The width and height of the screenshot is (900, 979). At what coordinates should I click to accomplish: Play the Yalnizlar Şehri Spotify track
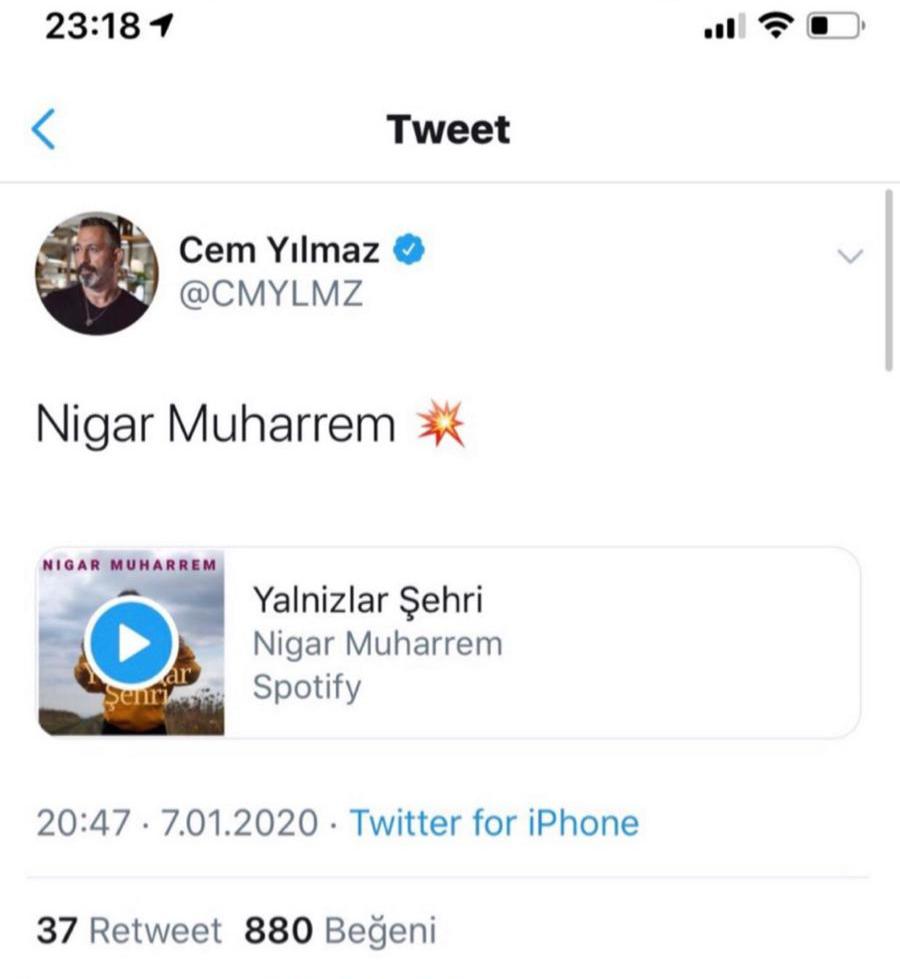(131, 642)
